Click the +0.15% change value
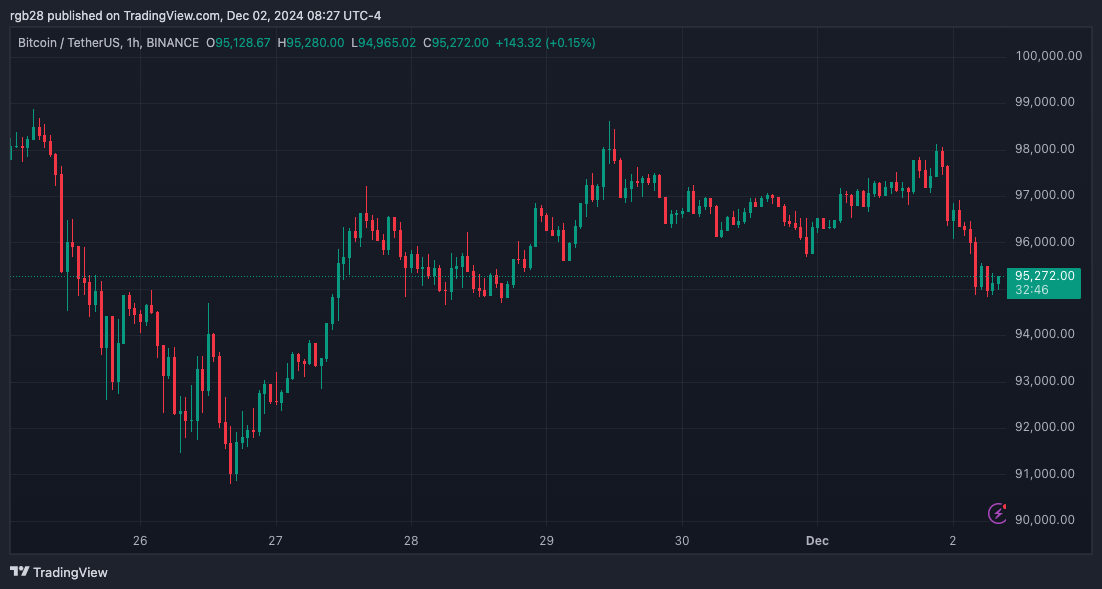Image resolution: width=1102 pixels, height=589 pixels. pos(569,43)
